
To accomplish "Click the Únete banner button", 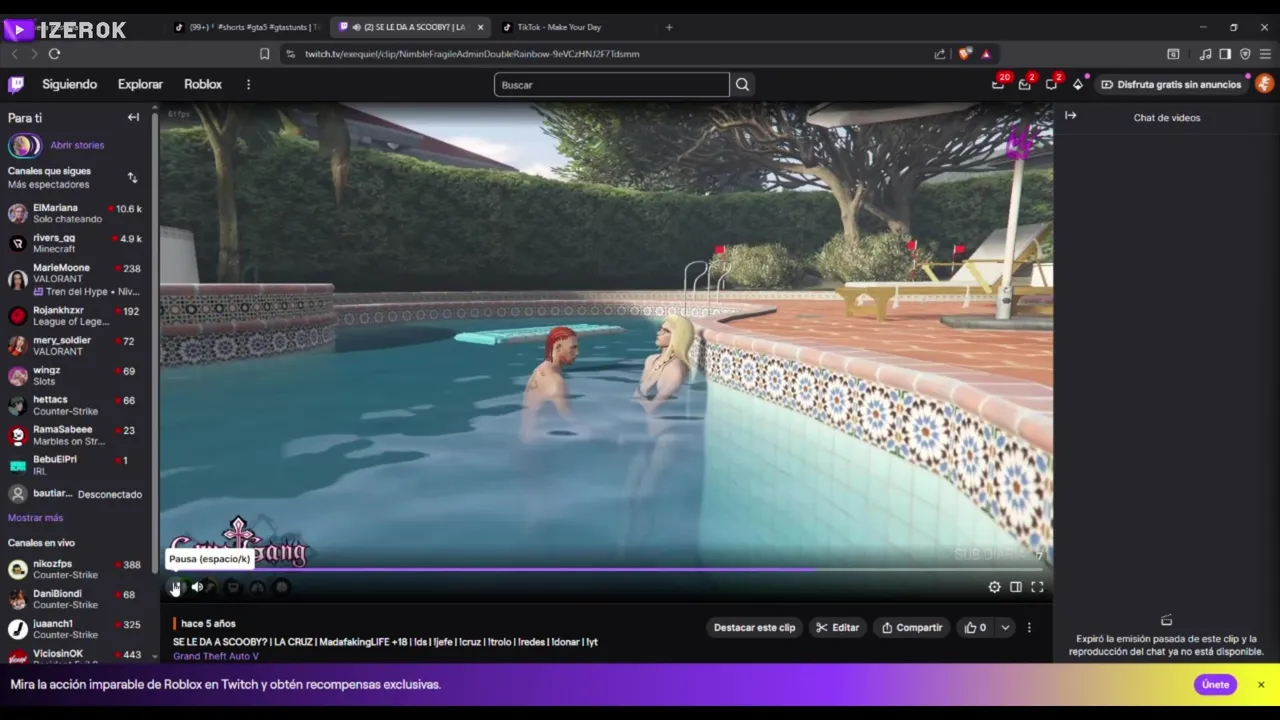I will [x=1215, y=685].
